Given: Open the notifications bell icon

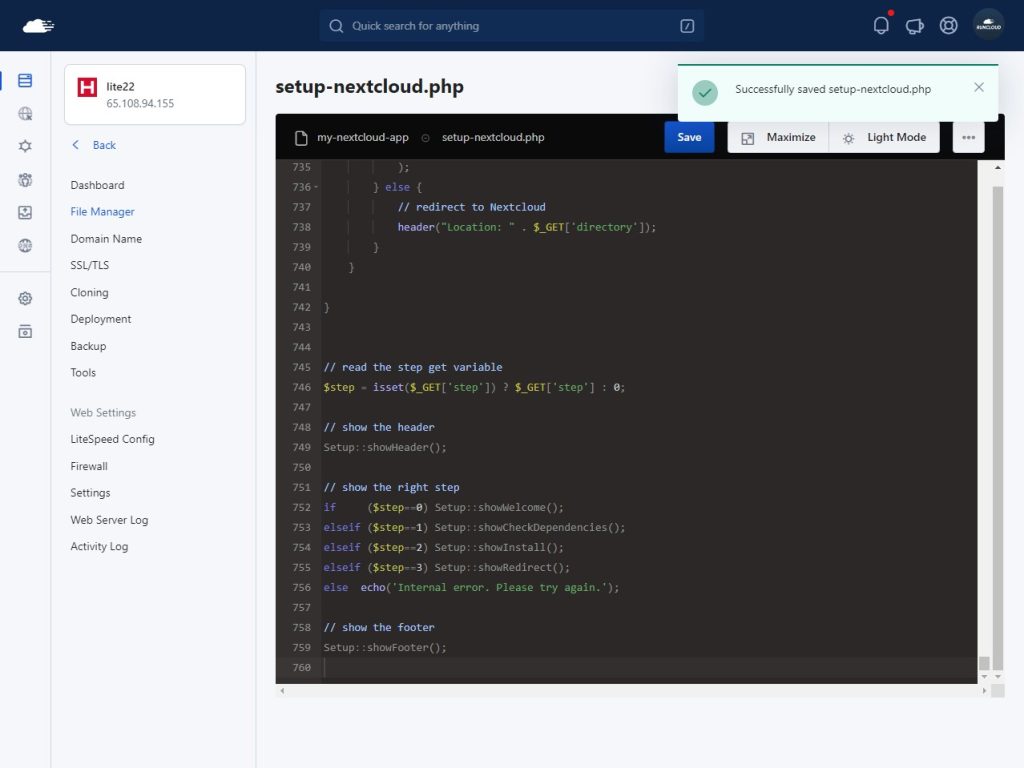Looking at the screenshot, I should tap(881, 26).
